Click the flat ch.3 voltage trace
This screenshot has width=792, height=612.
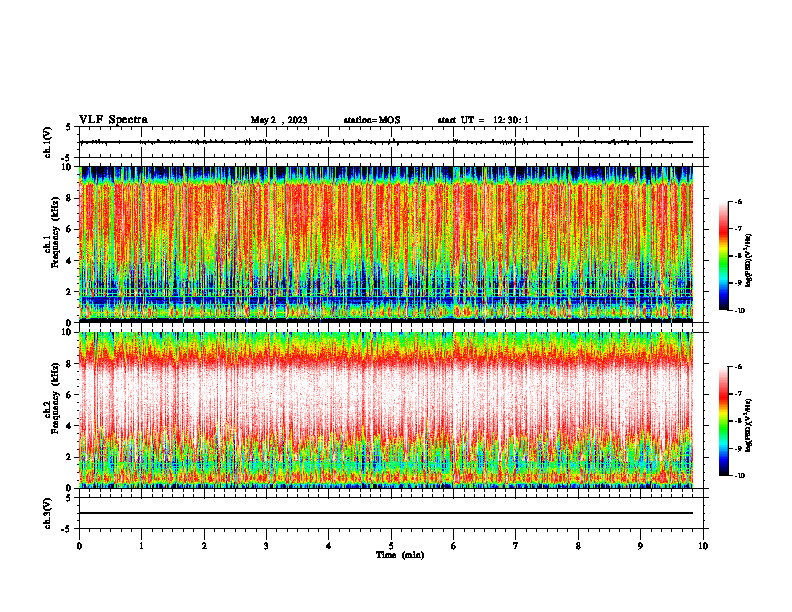tap(386, 513)
